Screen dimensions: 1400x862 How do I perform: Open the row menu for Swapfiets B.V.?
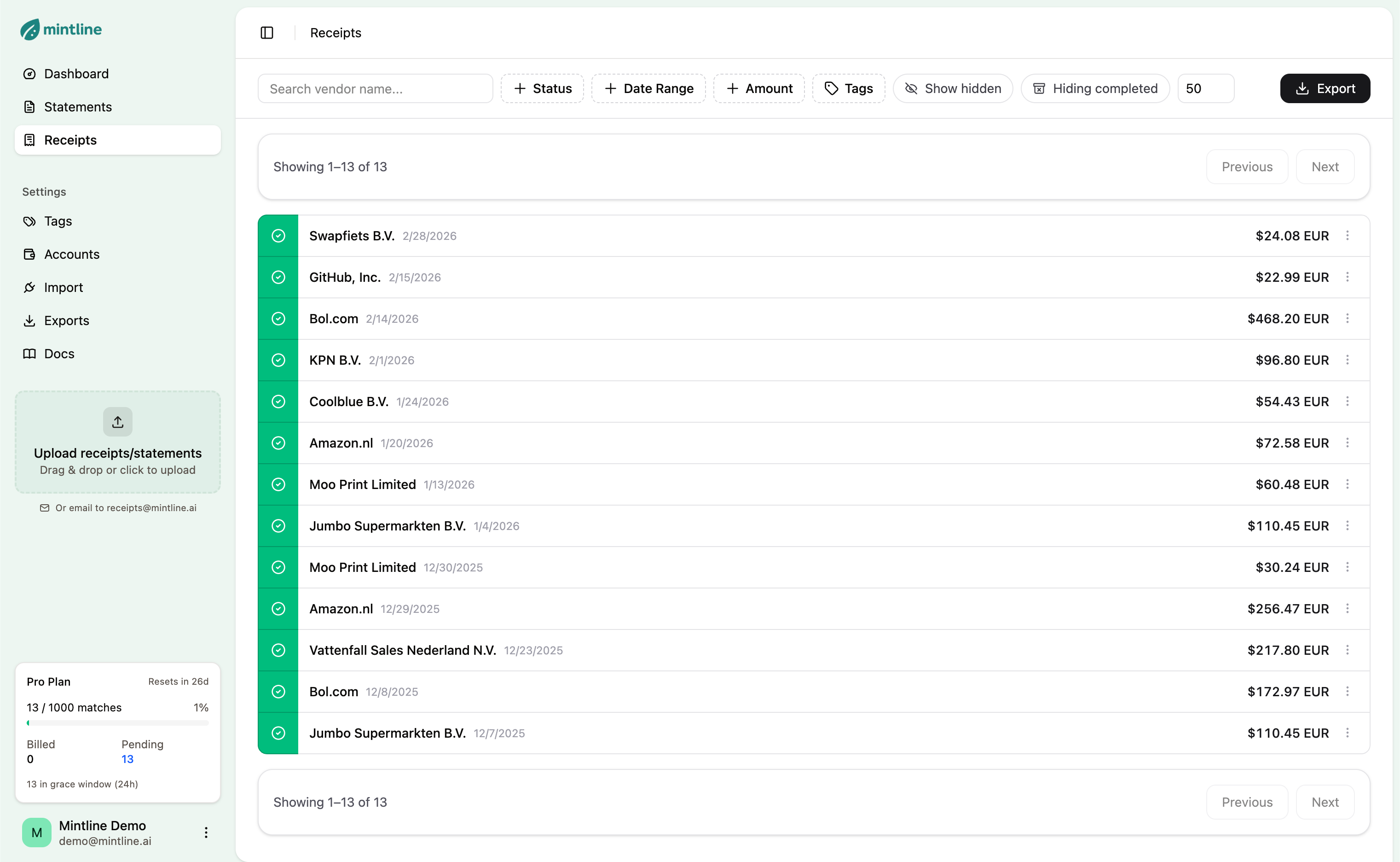coord(1348,235)
